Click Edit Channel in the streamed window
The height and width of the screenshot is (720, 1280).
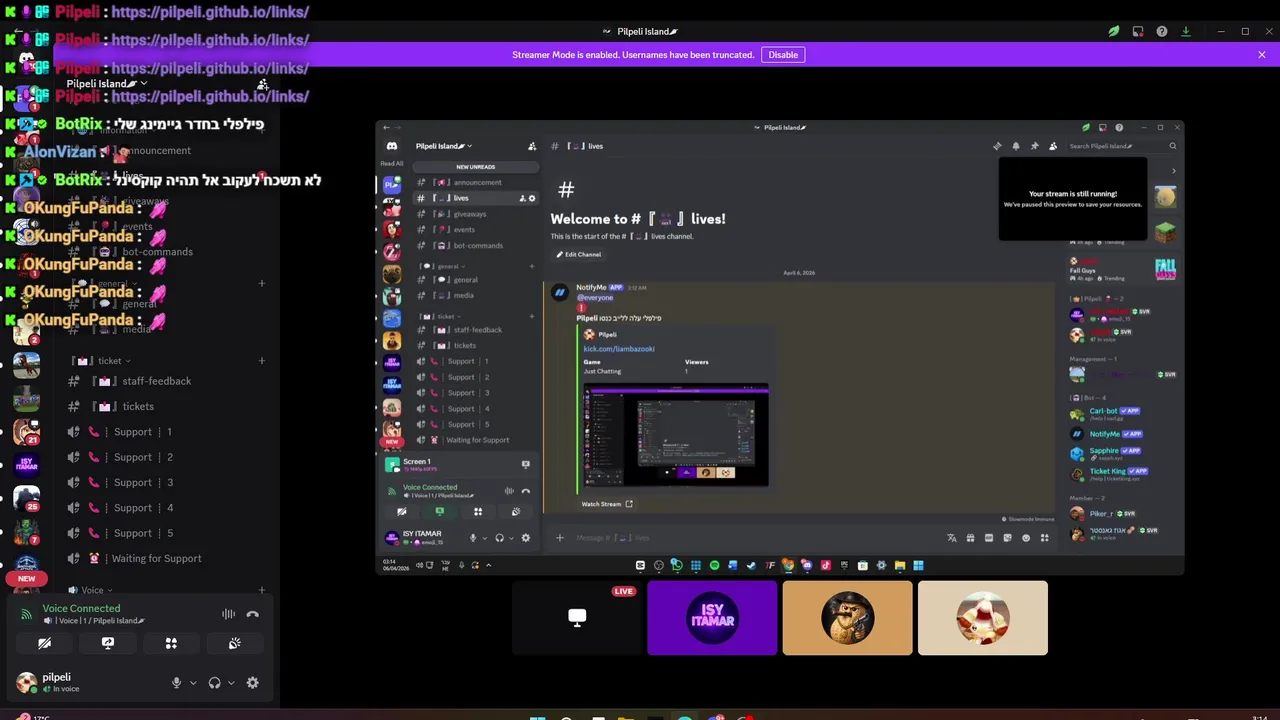(x=579, y=254)
